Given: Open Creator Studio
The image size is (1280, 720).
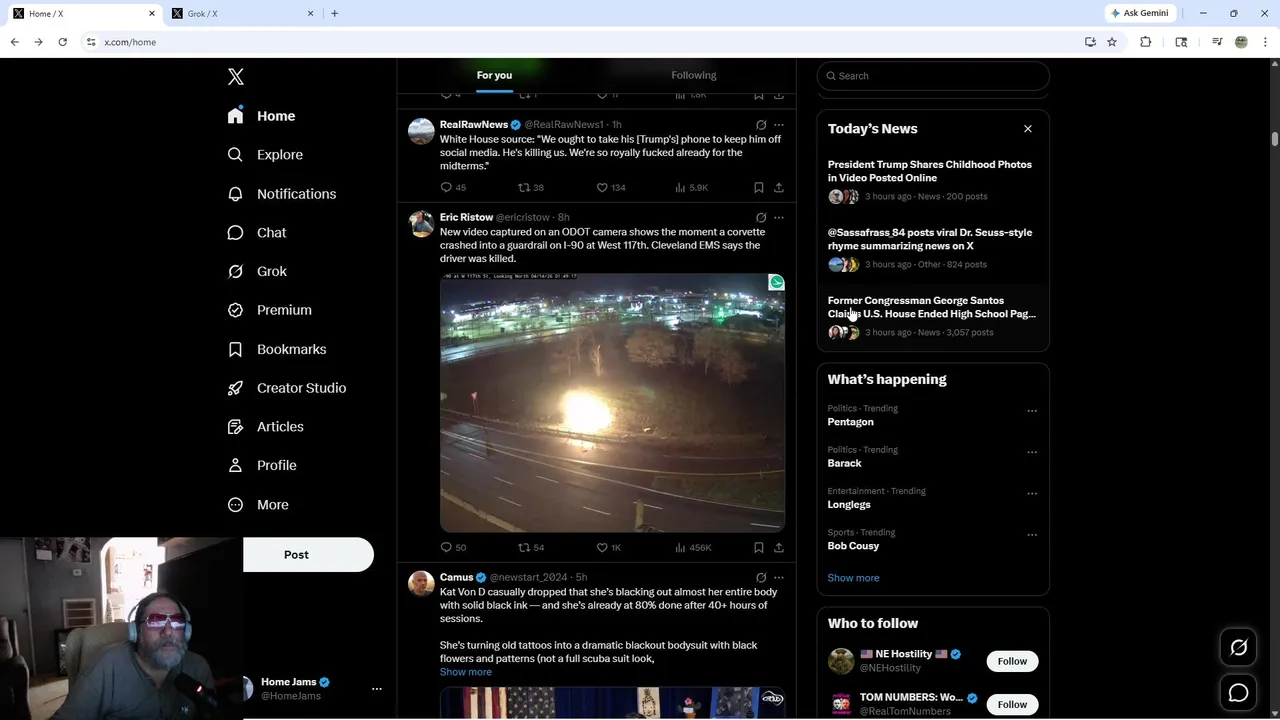Looking at the screenshot, I should pyautogui.click(x=287, y=388).
